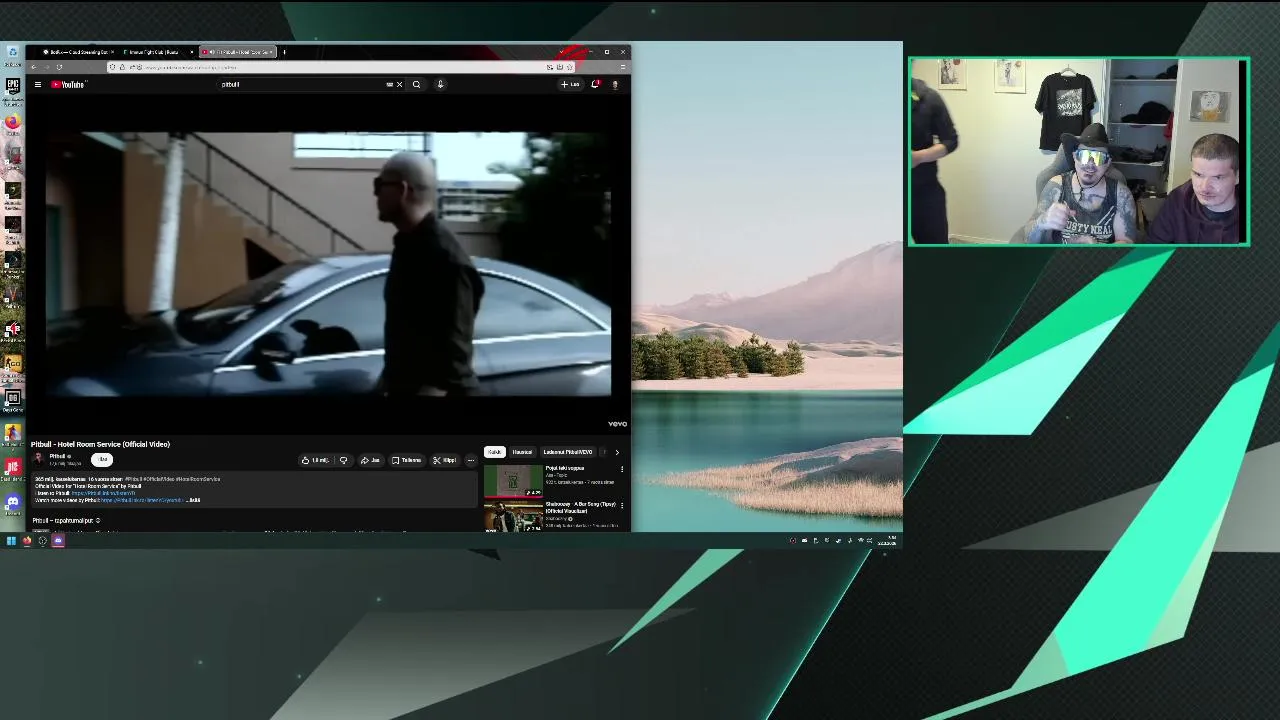1280x720 pixels.
Task: Reload the browser page
Action: (x=59, y=67)
